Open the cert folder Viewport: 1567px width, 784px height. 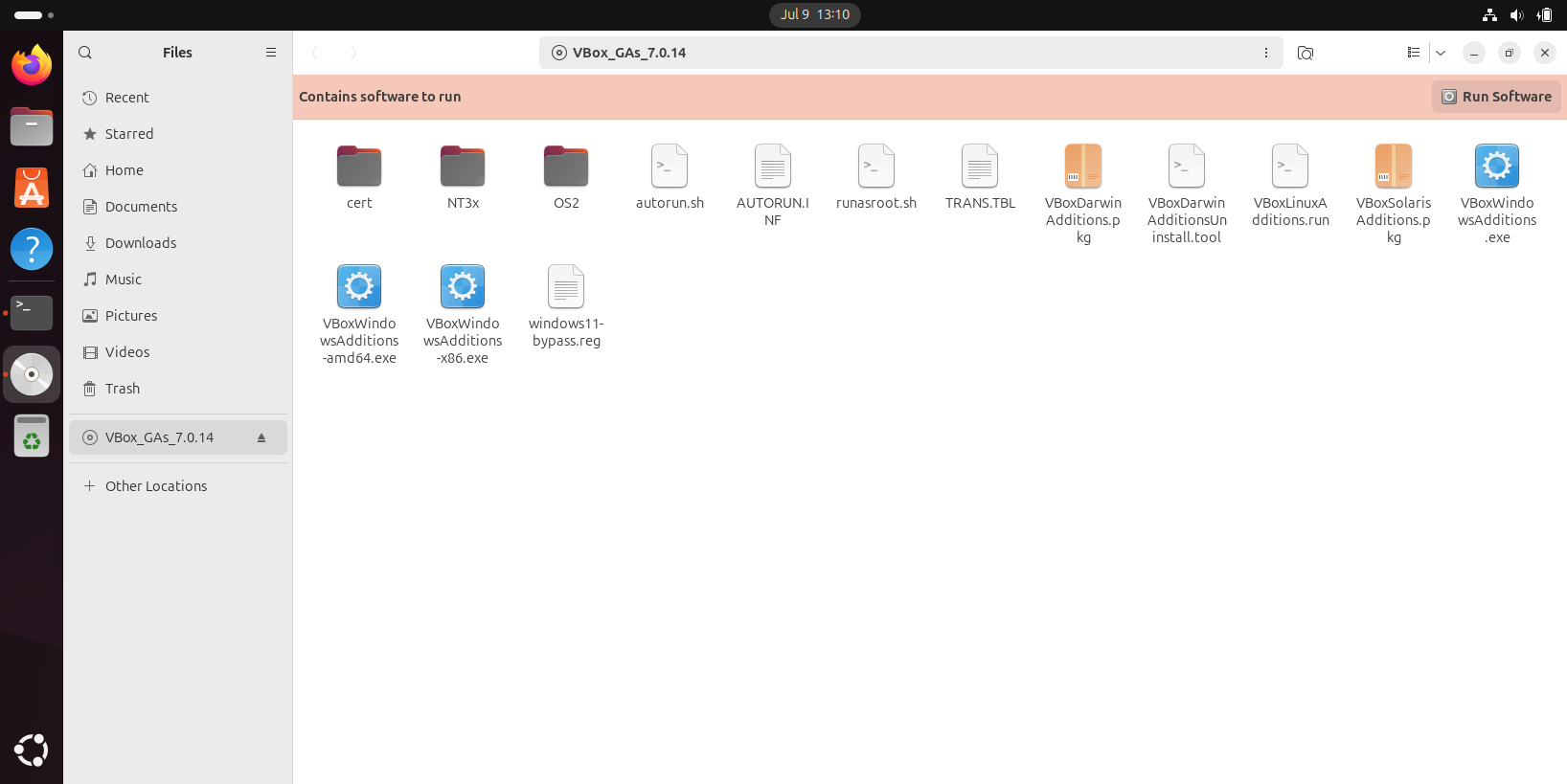coord(359,177)
